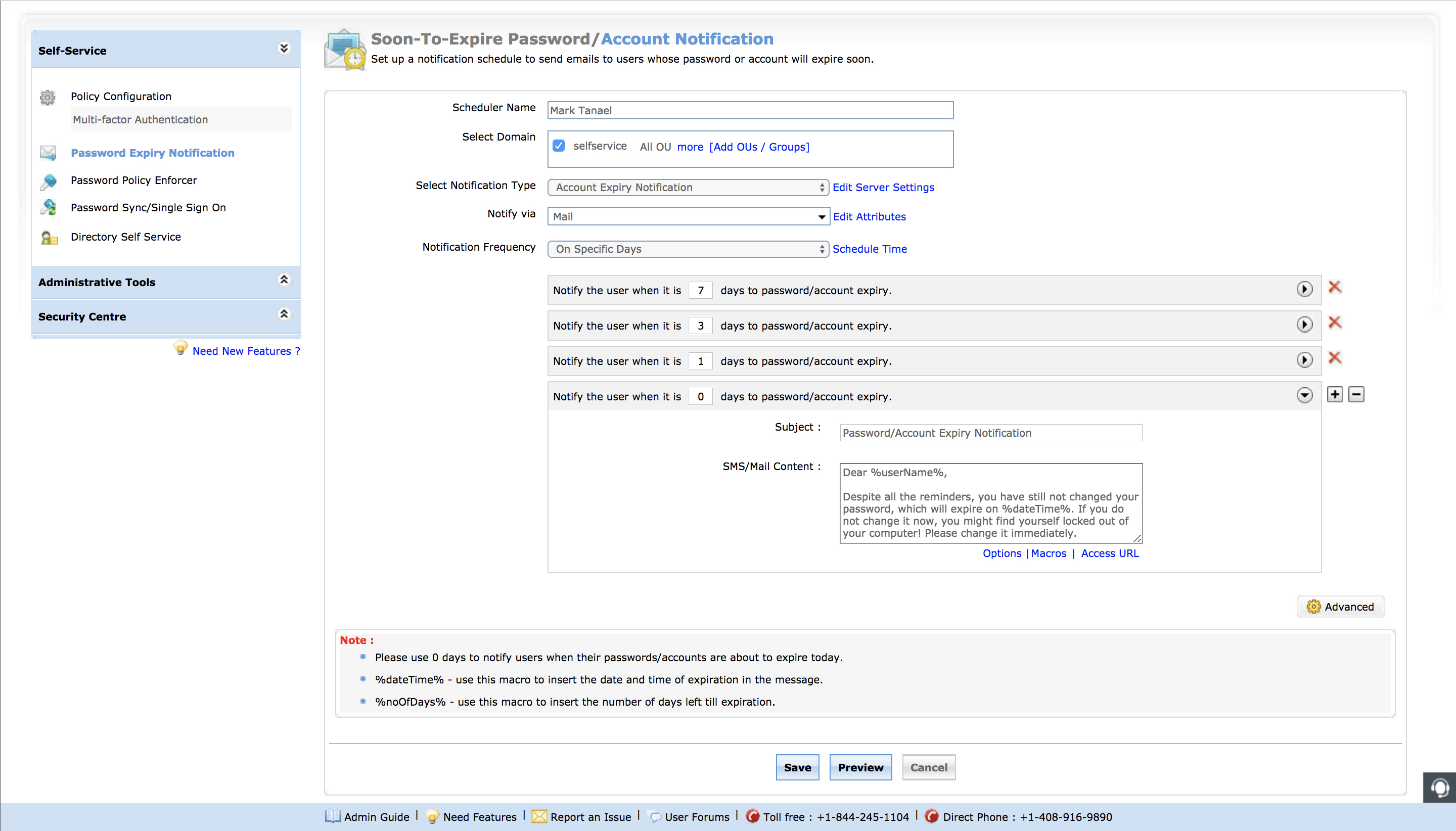This screenshot has height=831, width=1456.
Task: Open the live chat support headset icon
Action: click(x=1439, y=788)
